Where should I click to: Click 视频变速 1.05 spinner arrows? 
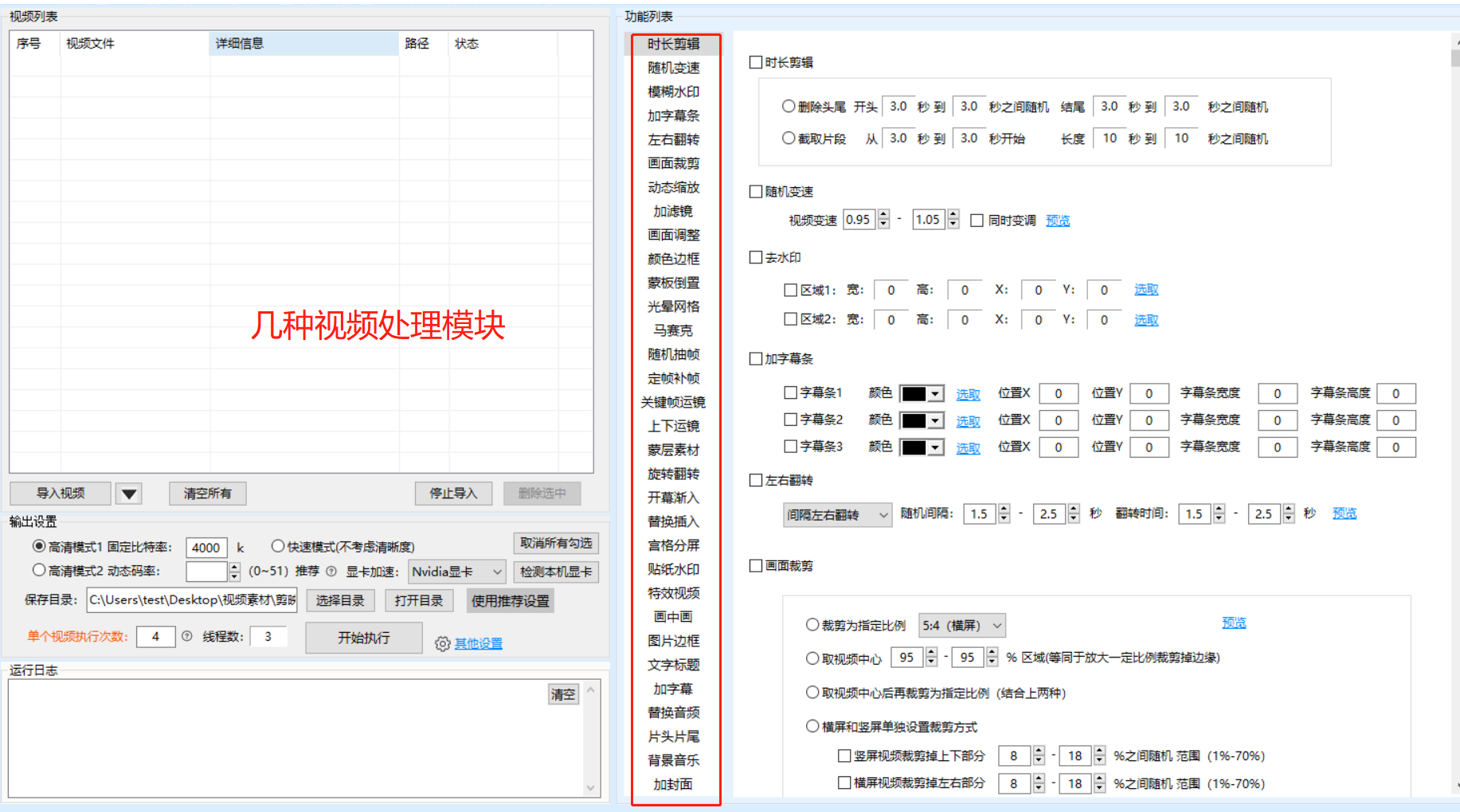point(953,220)
